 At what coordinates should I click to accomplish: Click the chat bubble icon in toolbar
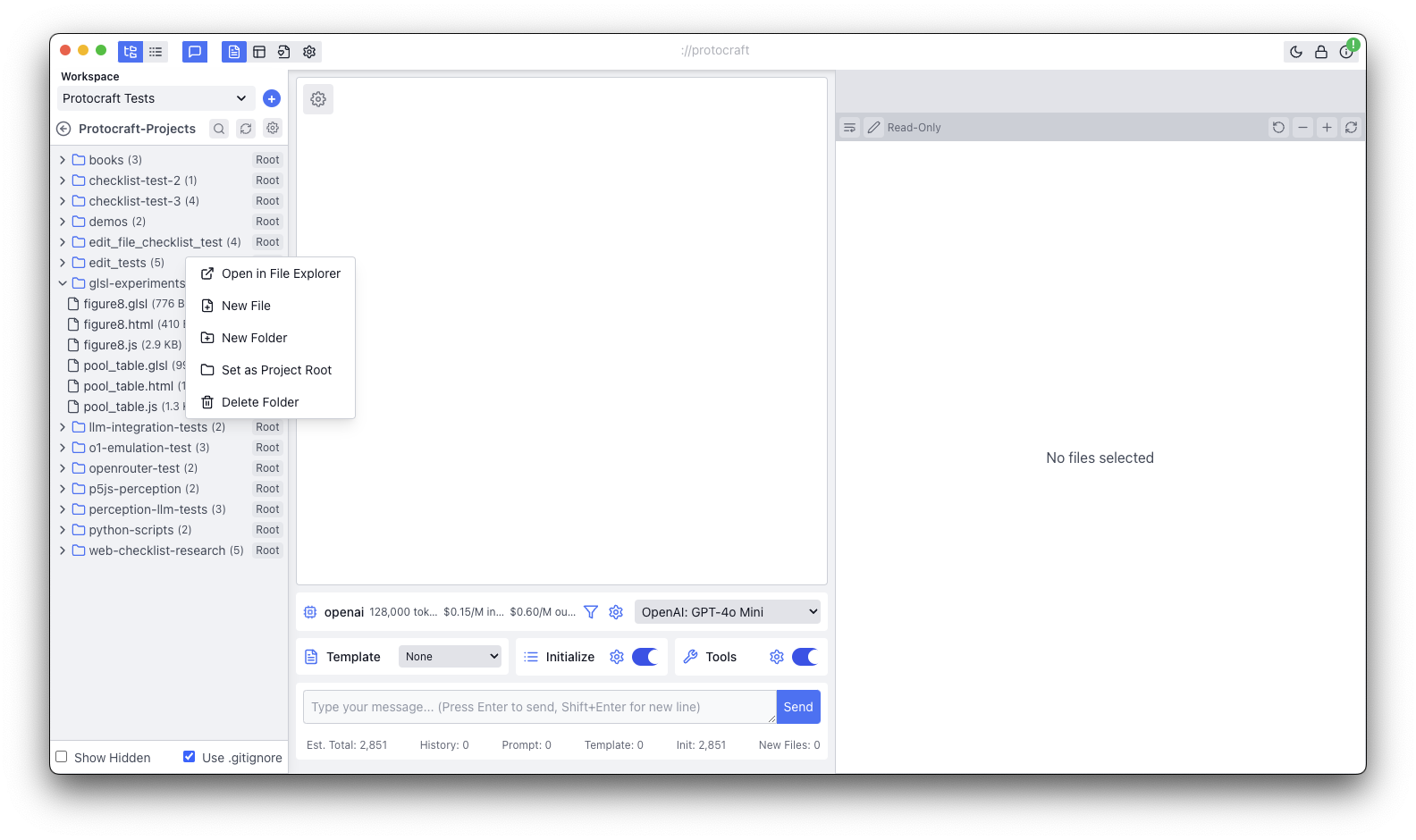click(195, 52)
